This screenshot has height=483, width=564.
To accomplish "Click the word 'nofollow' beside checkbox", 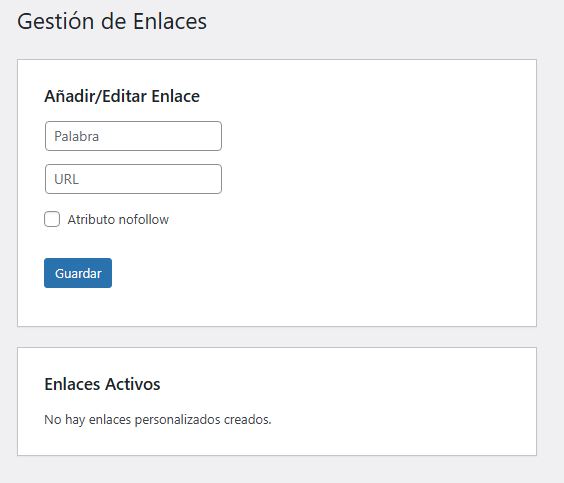I will pos(144,219).
